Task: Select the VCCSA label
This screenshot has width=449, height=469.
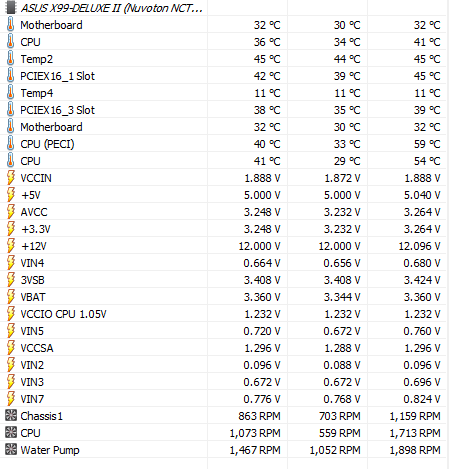Action: pyautogui.click(x=37, y=348)
